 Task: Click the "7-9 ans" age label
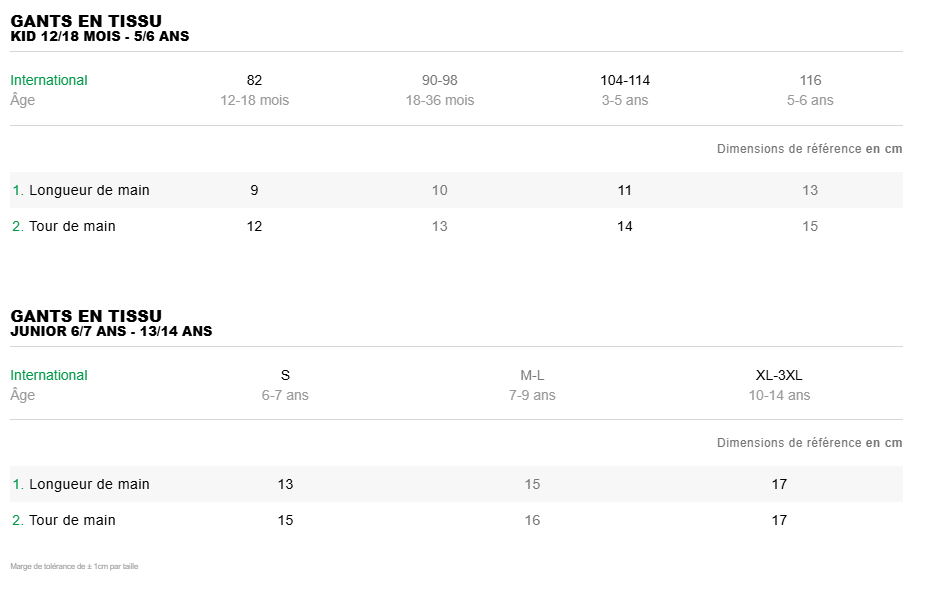pyautogui.click(x=532, y=395)
